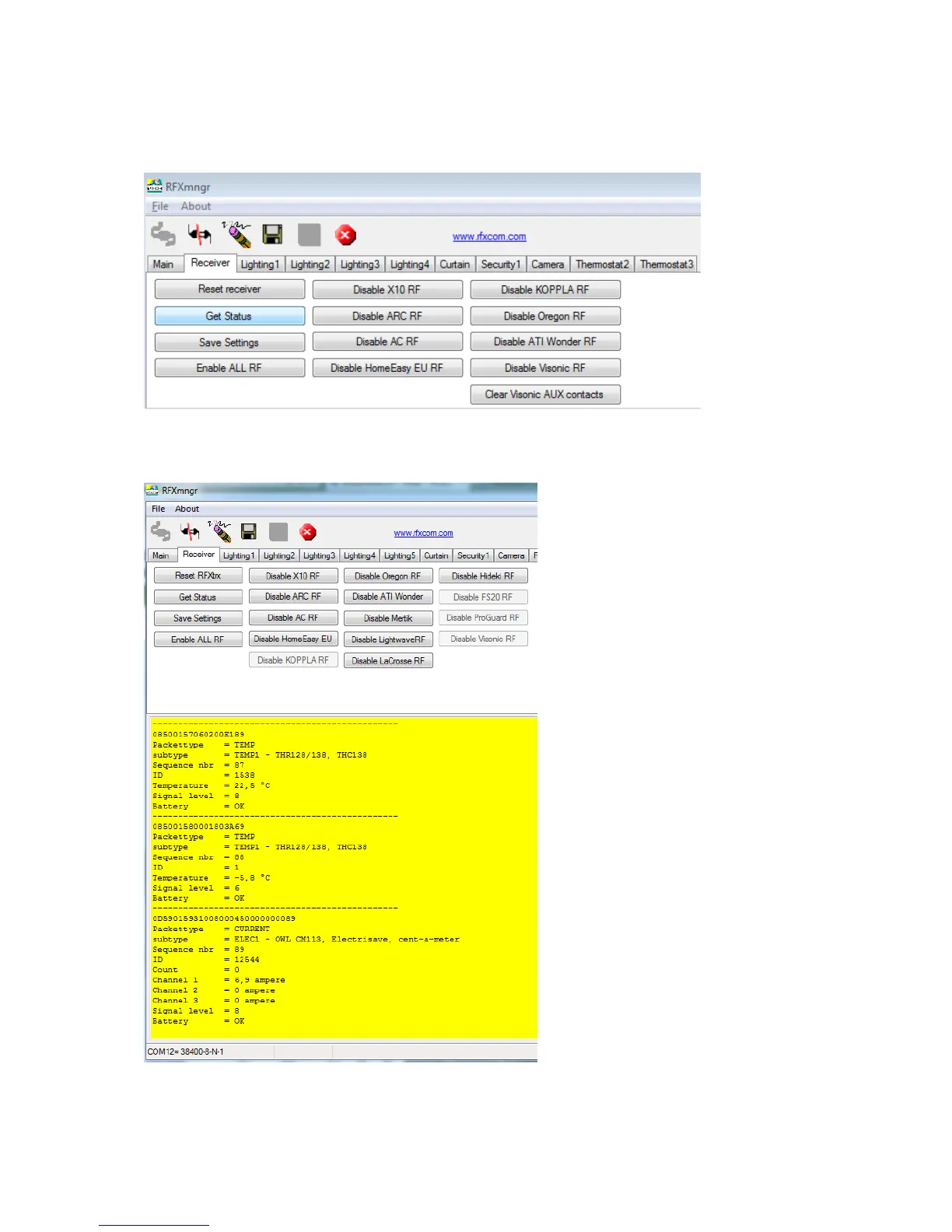This screenshot has width=952, height=1232.
Task: Click Disable X10 RF in lower window
Action: (x=293, y=576)
